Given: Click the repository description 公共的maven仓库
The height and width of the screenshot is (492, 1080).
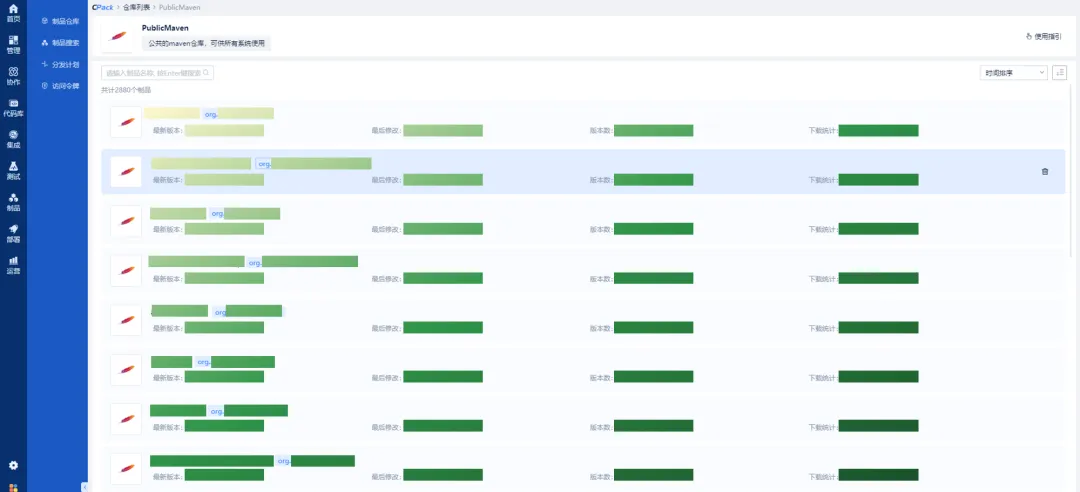Looking at the screenshot, I should (207, 43).
